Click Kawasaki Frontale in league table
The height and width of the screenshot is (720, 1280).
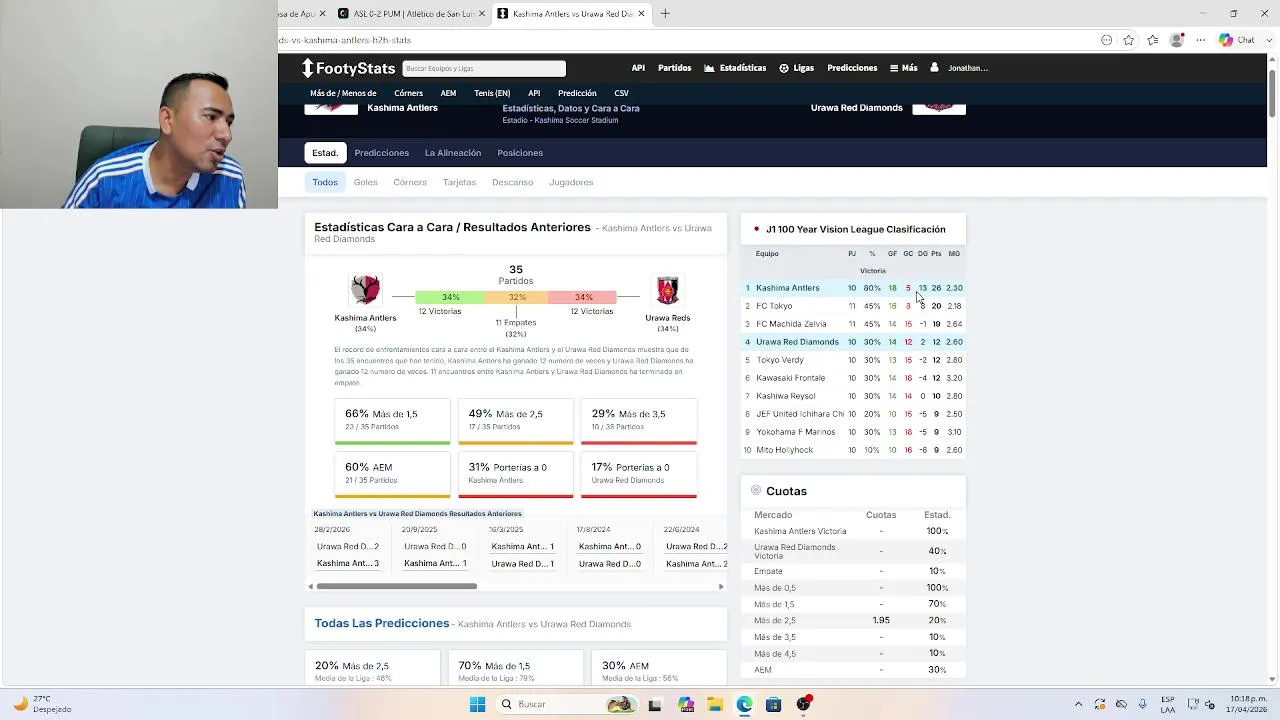tap(791, 378)
